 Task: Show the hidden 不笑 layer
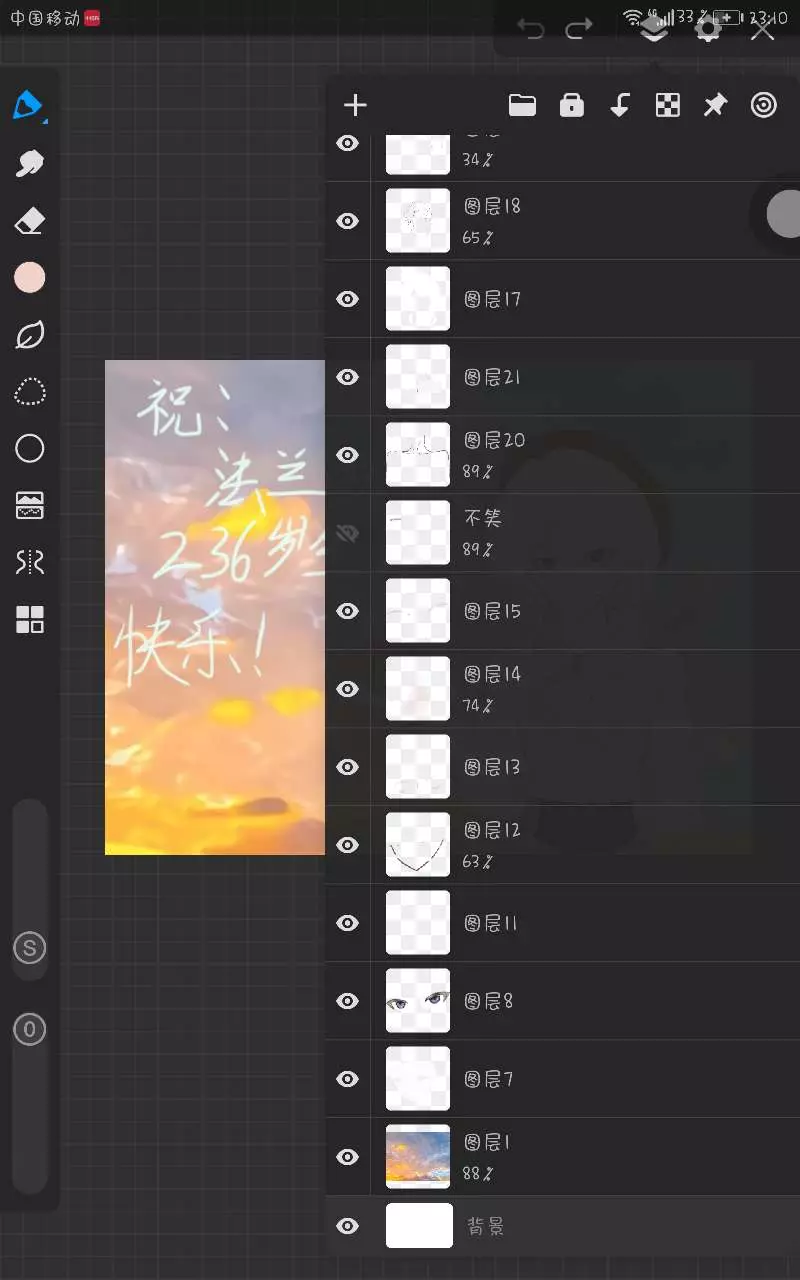click(x=347, y=533)
